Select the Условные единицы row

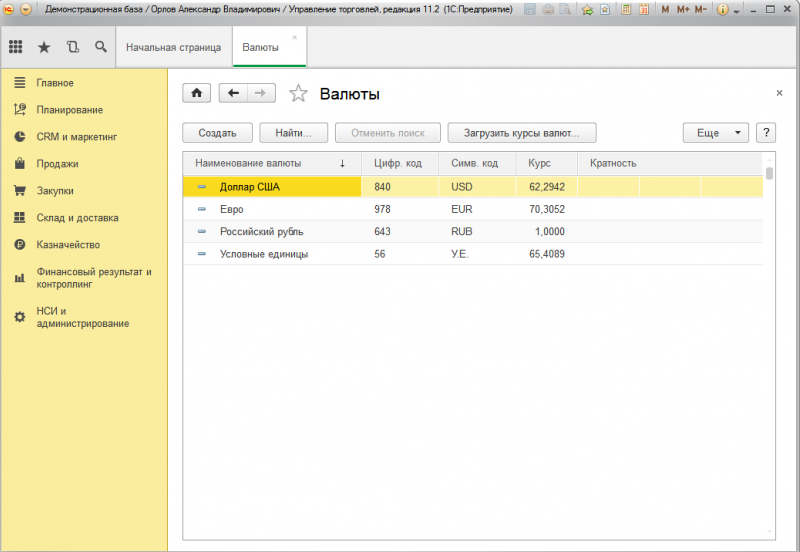473,254
